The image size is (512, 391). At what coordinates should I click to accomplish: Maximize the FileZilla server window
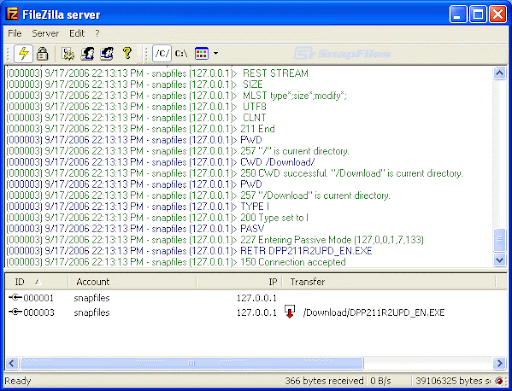pos(478,14)
